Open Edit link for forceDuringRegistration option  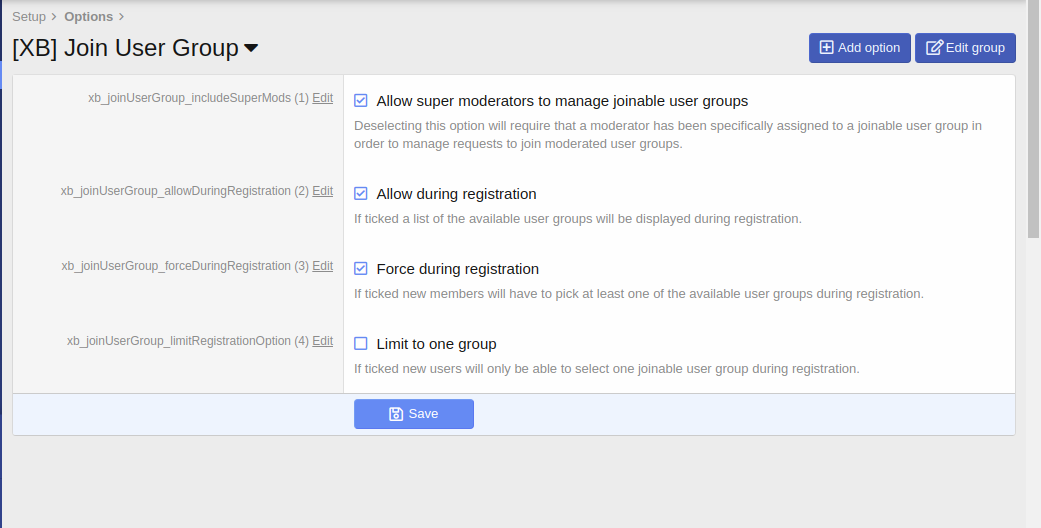322,266
